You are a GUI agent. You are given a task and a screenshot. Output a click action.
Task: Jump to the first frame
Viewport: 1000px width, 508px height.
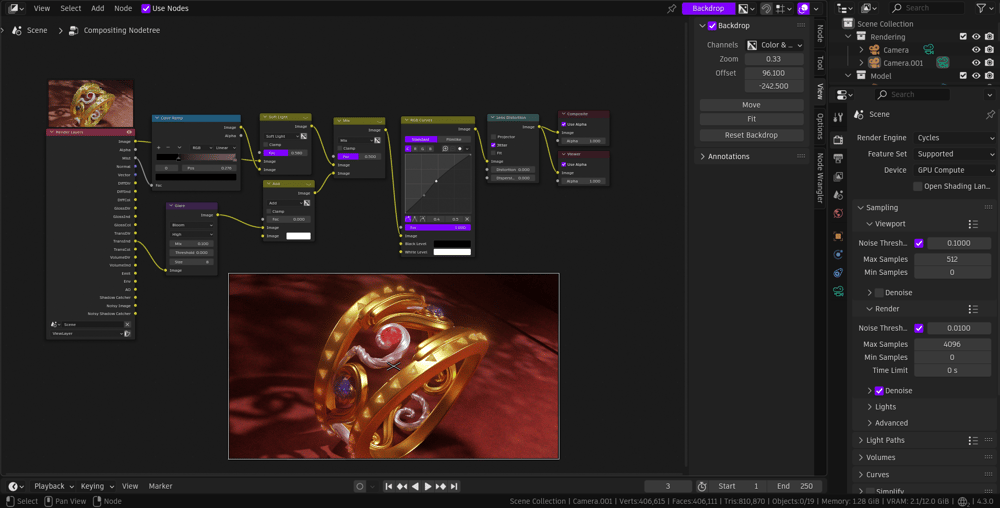[388, 486]
